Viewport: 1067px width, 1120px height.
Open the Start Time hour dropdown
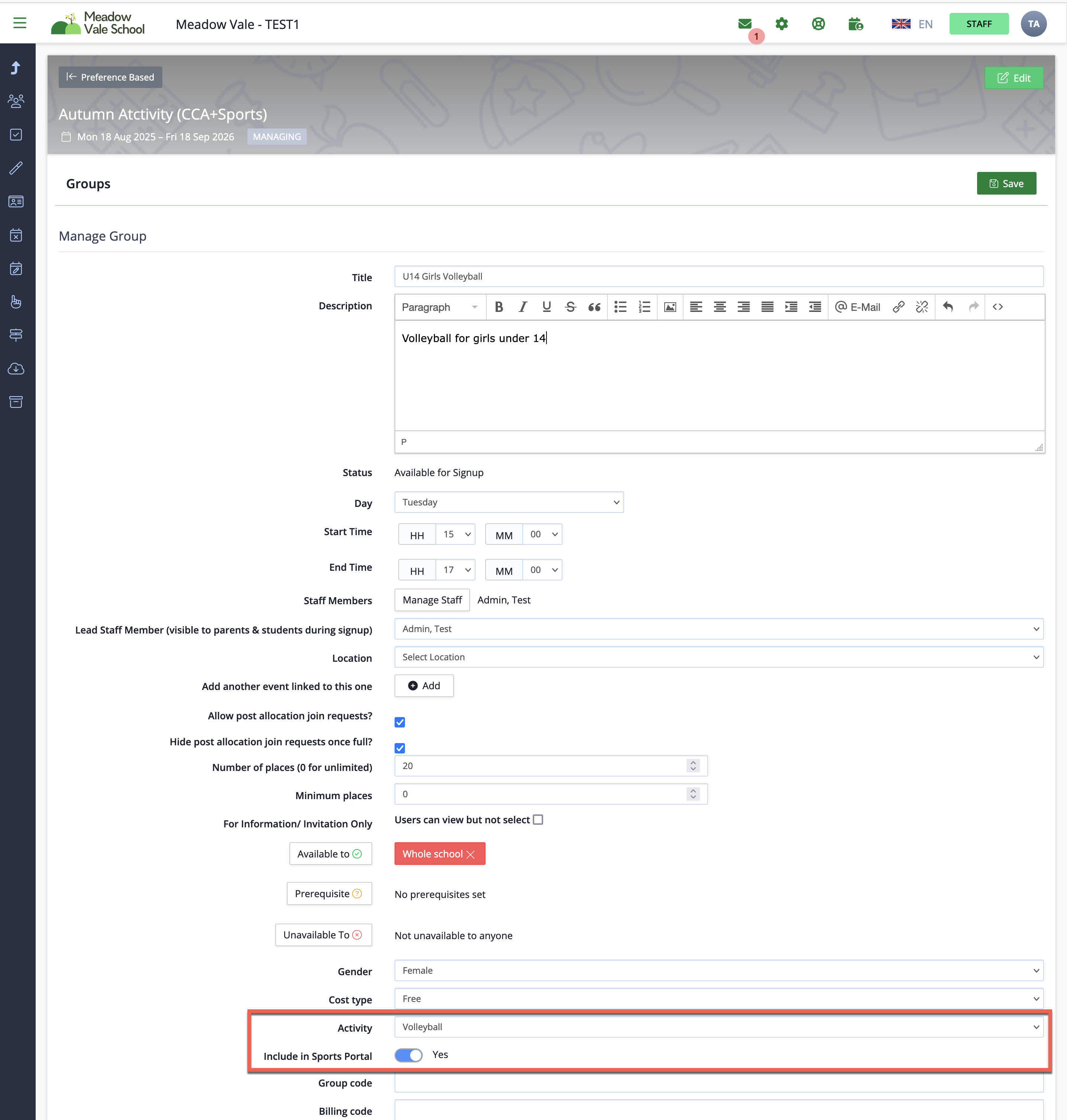tap(455, 534)
